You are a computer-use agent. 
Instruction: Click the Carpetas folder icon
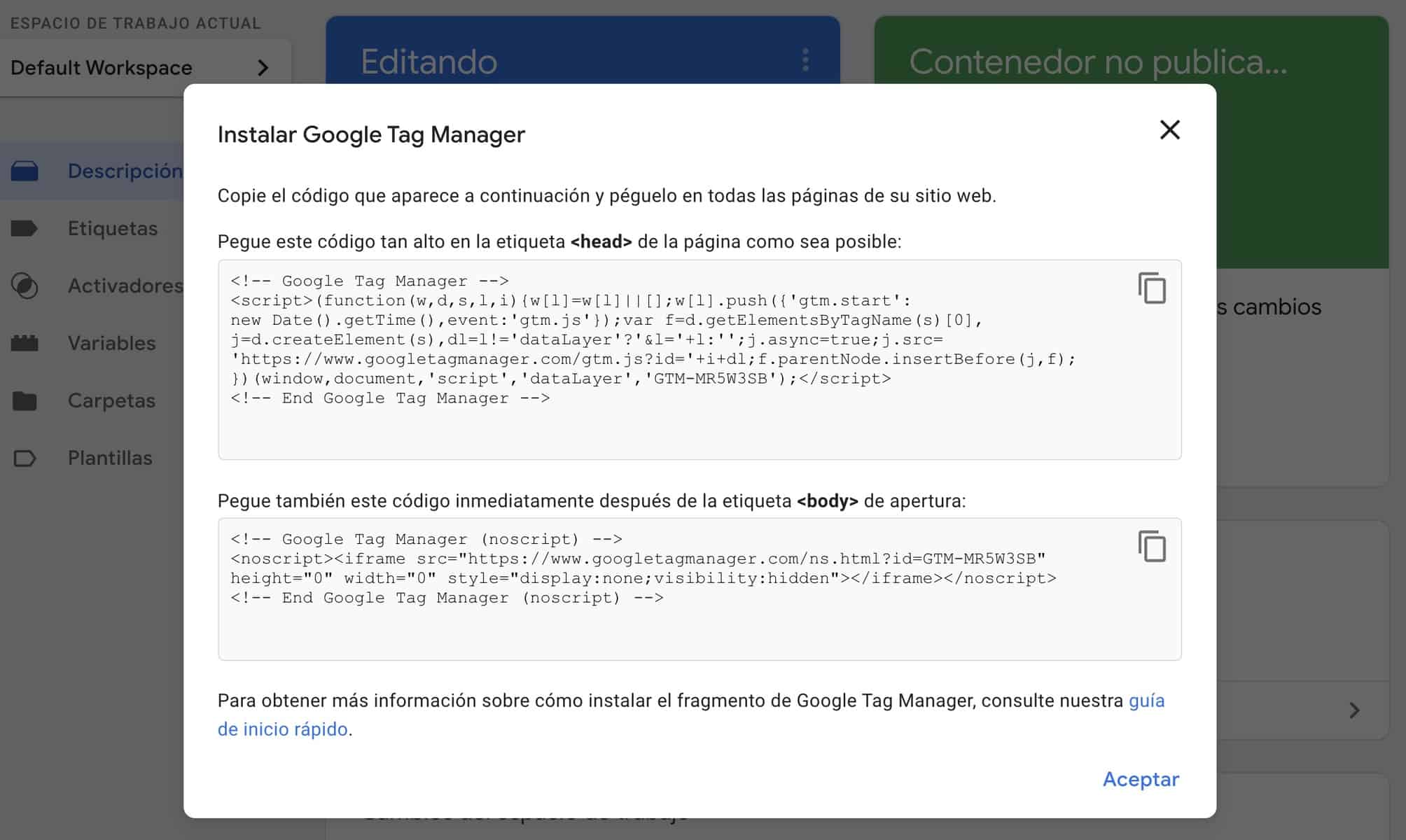point(25,400)
